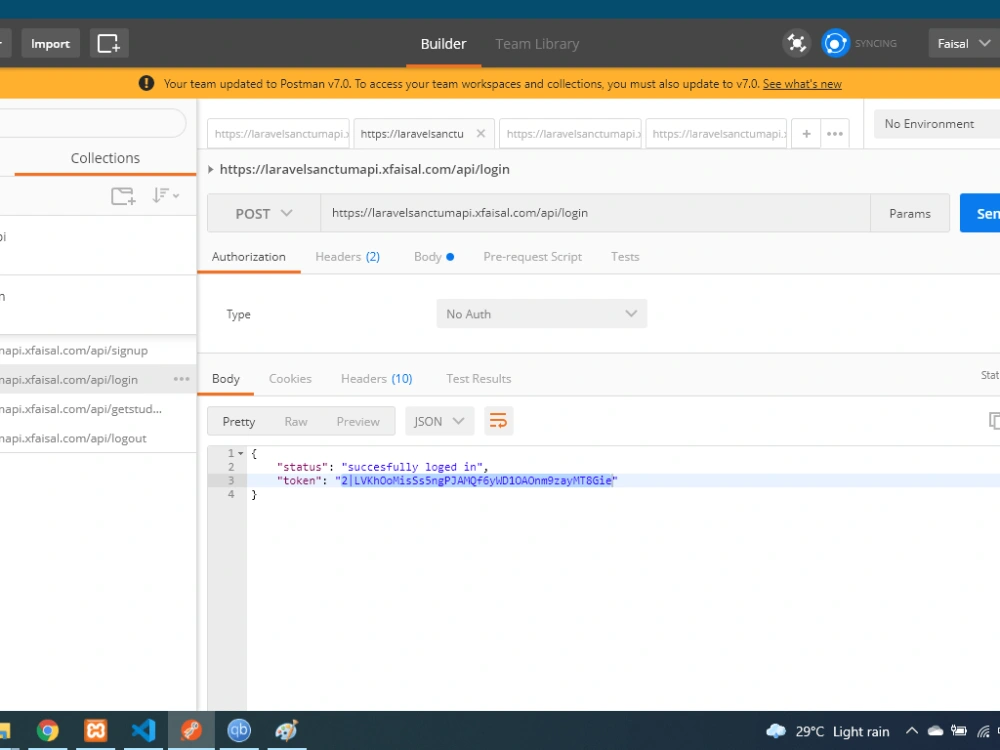Click the Wi-Fi network tray icon
Screen dimensions: 1000x750
pos(983,732)
